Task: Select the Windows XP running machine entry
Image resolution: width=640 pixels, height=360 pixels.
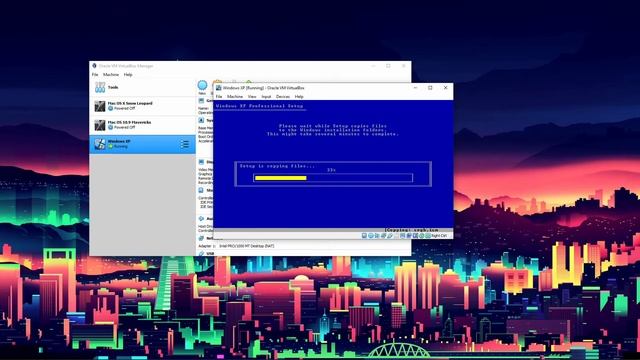Action: tap(142, 144)
